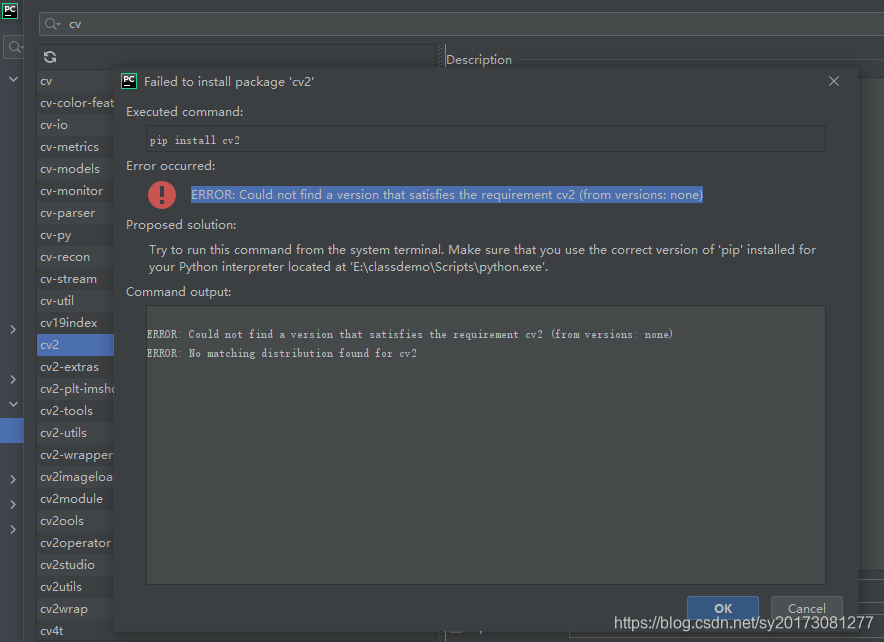This screenshot has height=642, width=884.
Task: Confirm the error dialog with OK
Action: coord(722,608)
